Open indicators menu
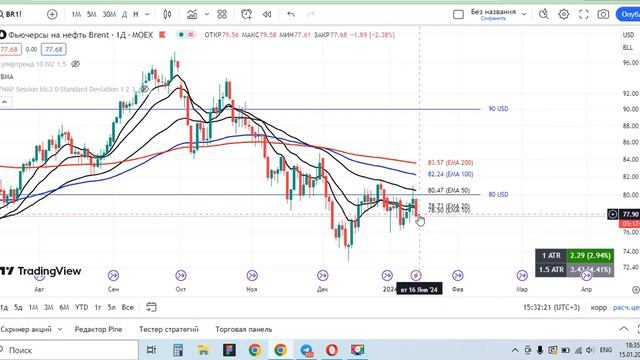This screenshot has width=640, height=360. [x=192, y=14]
